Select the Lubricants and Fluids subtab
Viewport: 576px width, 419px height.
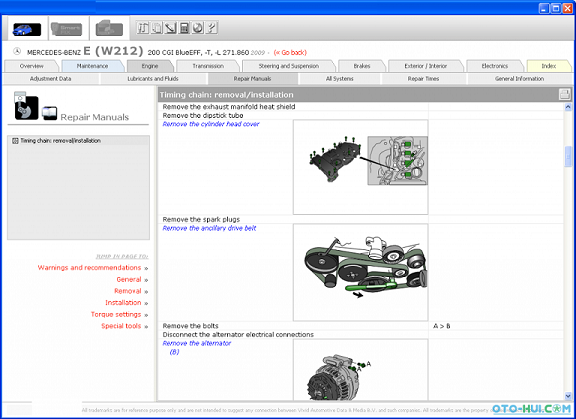coord(153,79)
